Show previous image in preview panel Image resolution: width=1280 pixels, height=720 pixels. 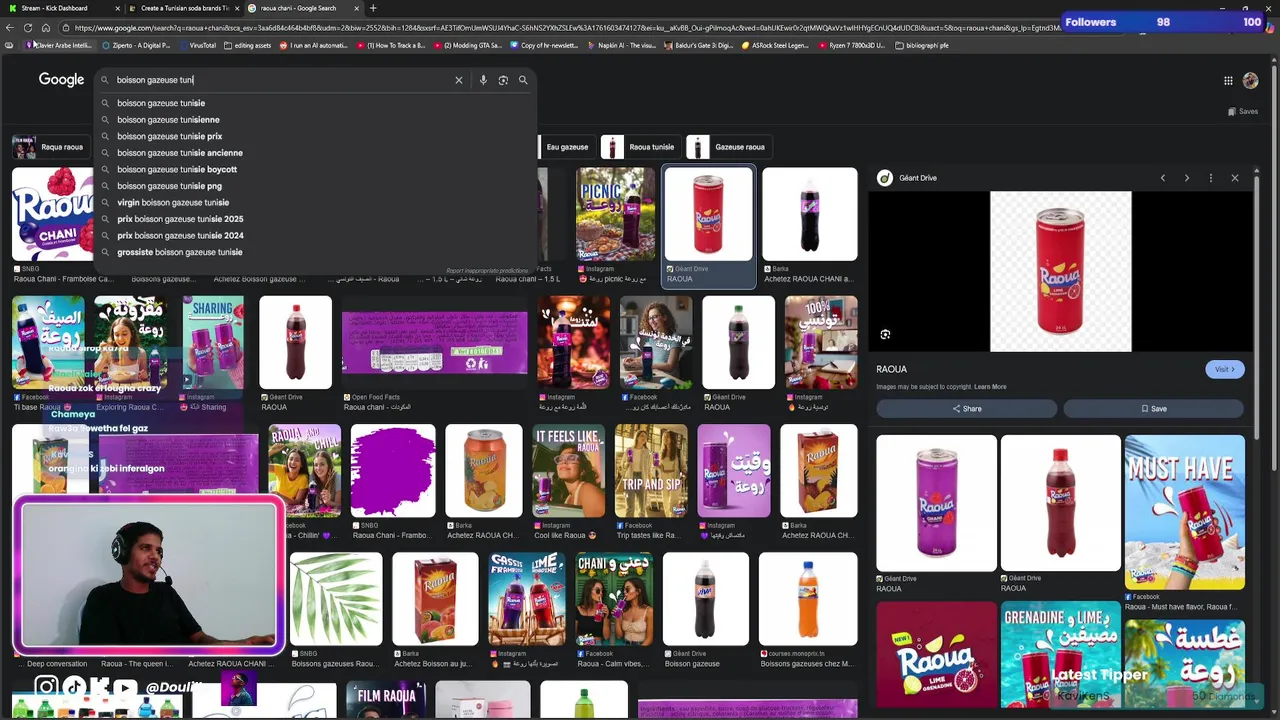[x=1163, y=178]
